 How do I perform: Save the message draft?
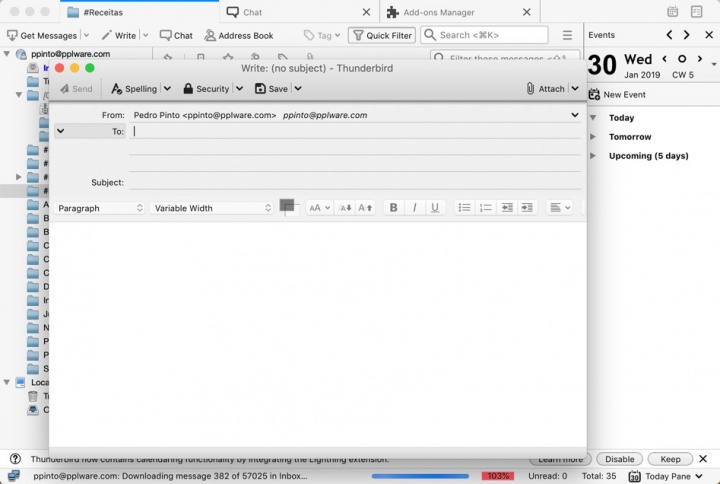(271, 88)
